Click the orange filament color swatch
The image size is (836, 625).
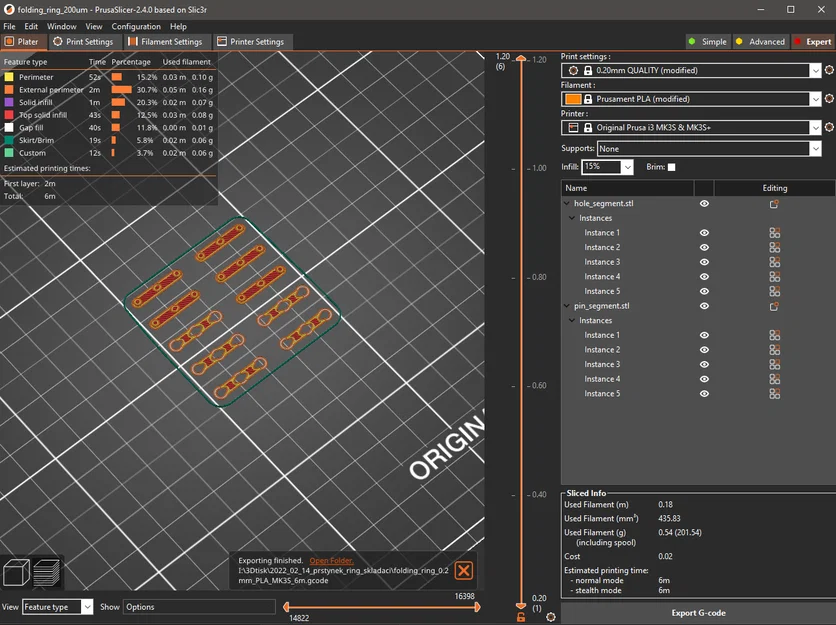pos(573,99)
